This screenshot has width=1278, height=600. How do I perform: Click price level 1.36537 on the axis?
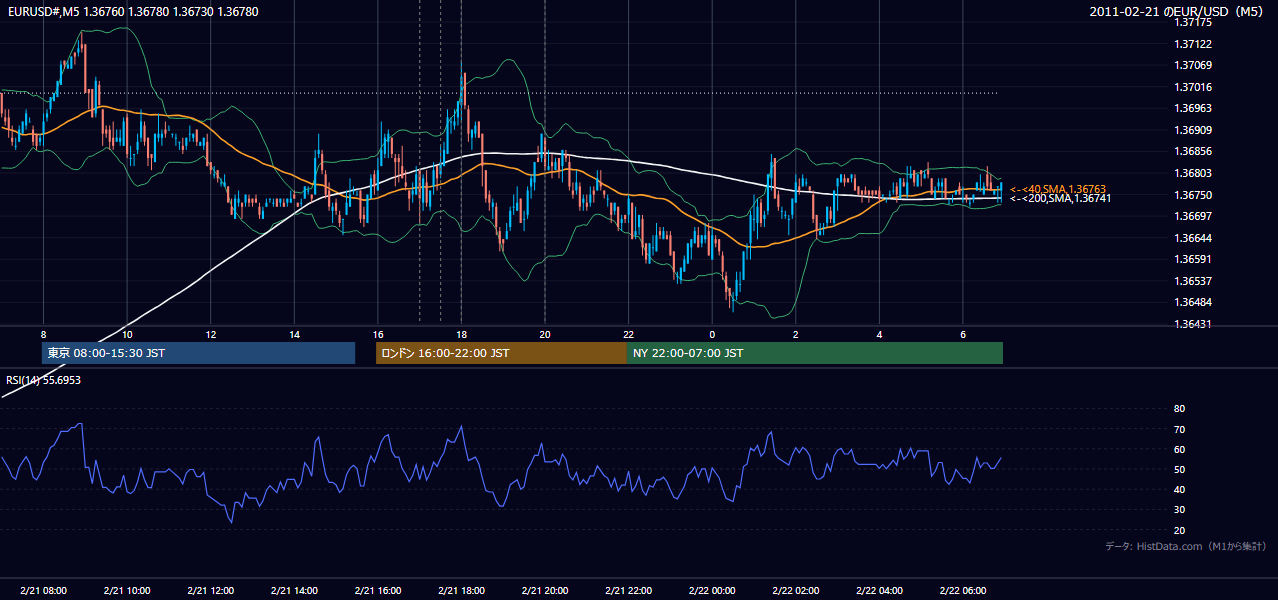tap(1192, 281)
